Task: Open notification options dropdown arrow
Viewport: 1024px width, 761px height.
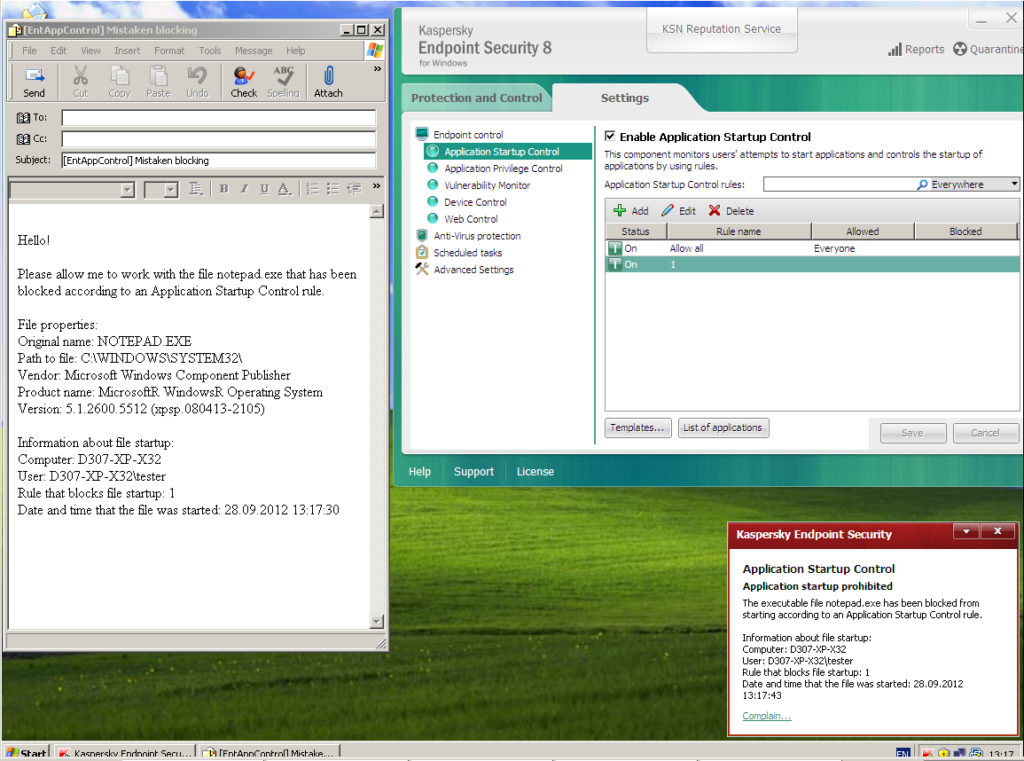Action: tap(966, 531)
